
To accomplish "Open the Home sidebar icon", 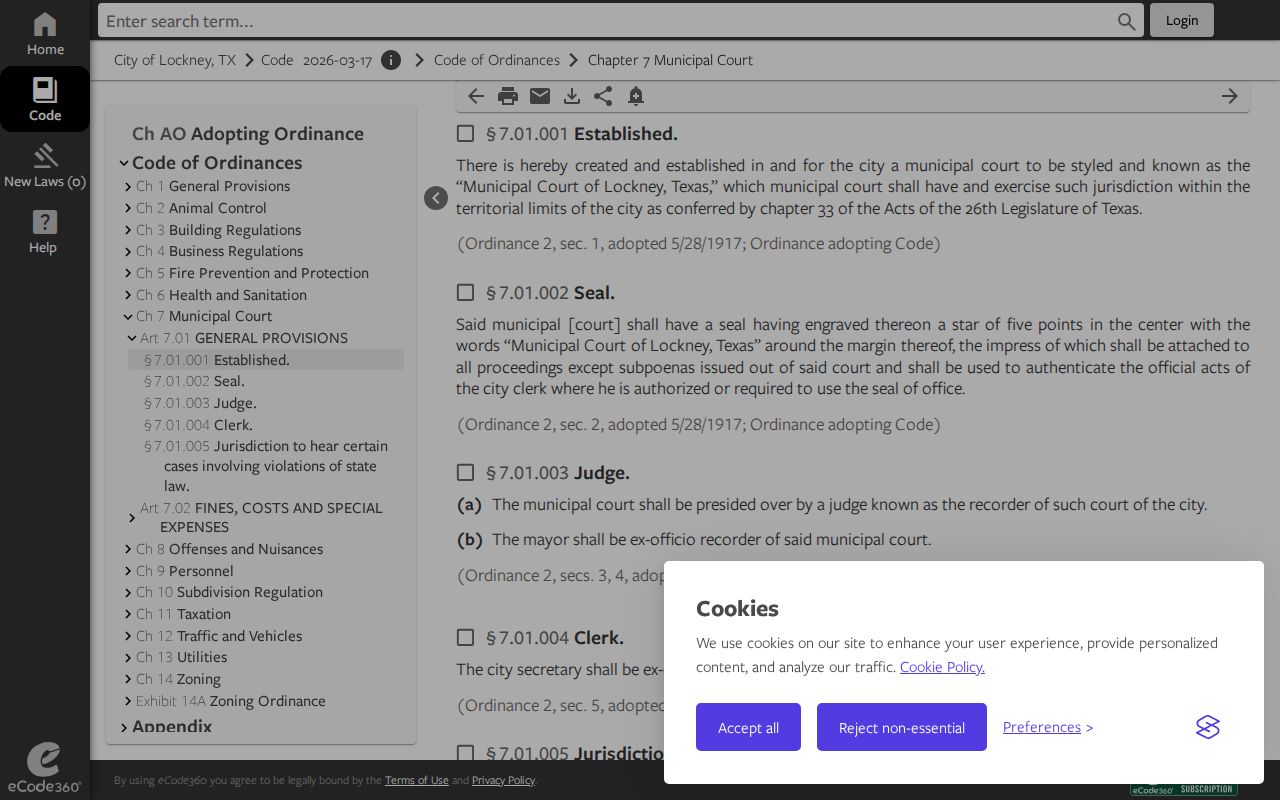I will point(45,34).
